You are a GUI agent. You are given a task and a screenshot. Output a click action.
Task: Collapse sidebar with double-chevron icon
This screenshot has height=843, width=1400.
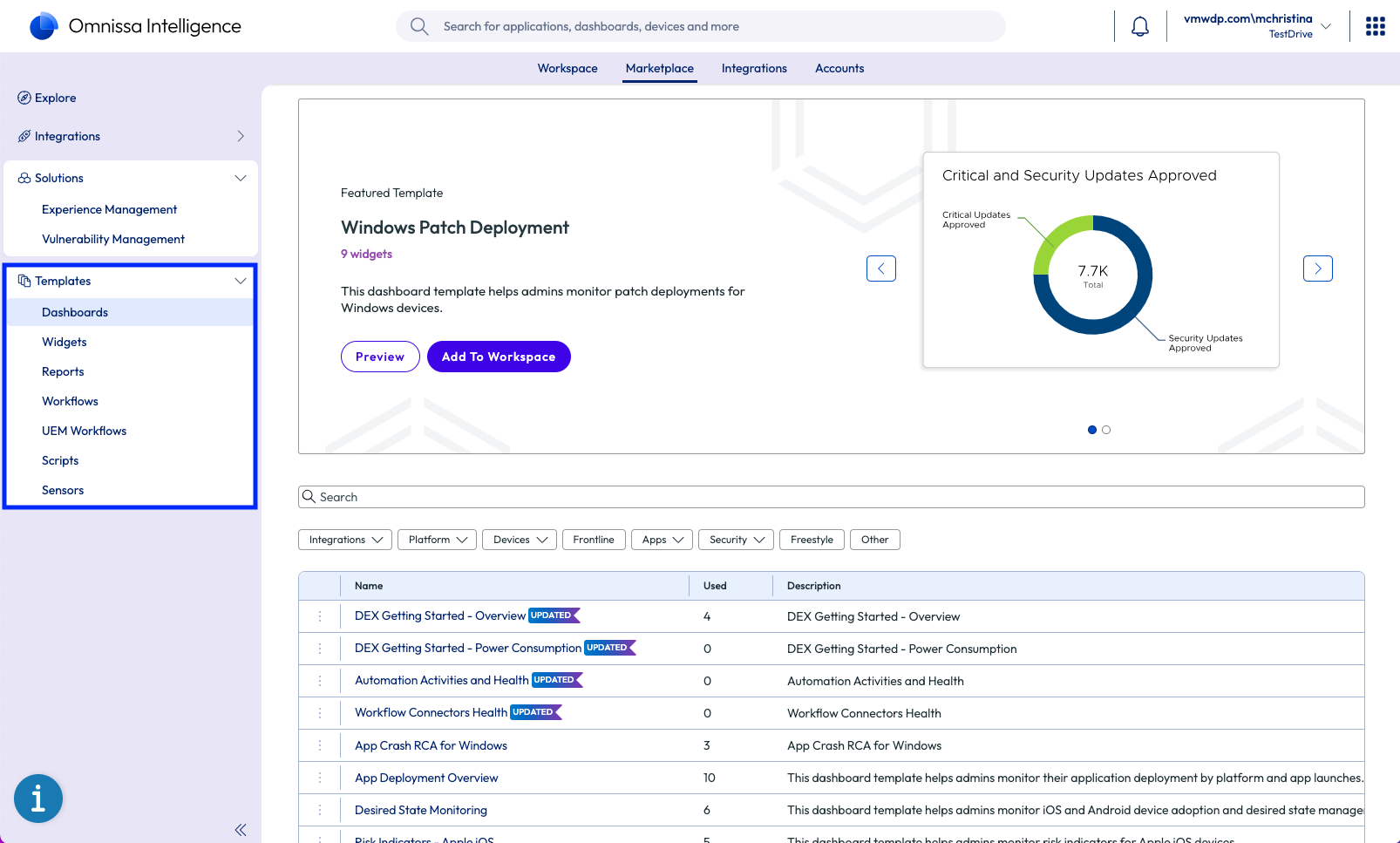[241, 830]
